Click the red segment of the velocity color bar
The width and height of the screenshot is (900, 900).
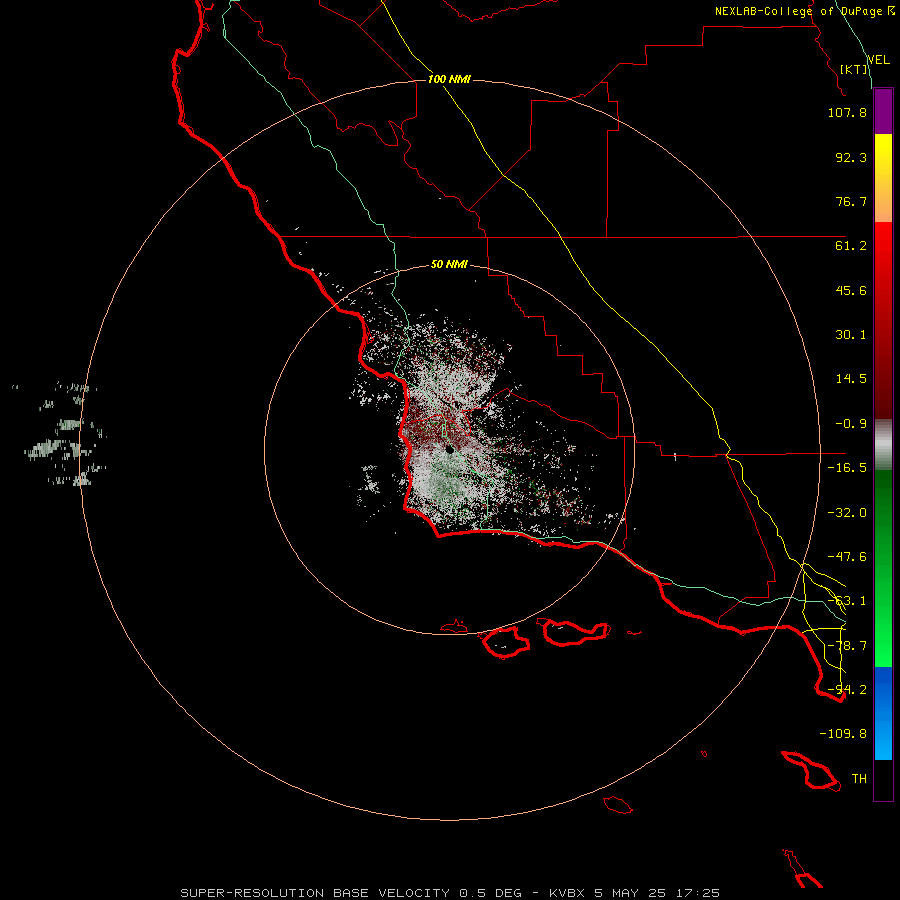pos(883,320)
